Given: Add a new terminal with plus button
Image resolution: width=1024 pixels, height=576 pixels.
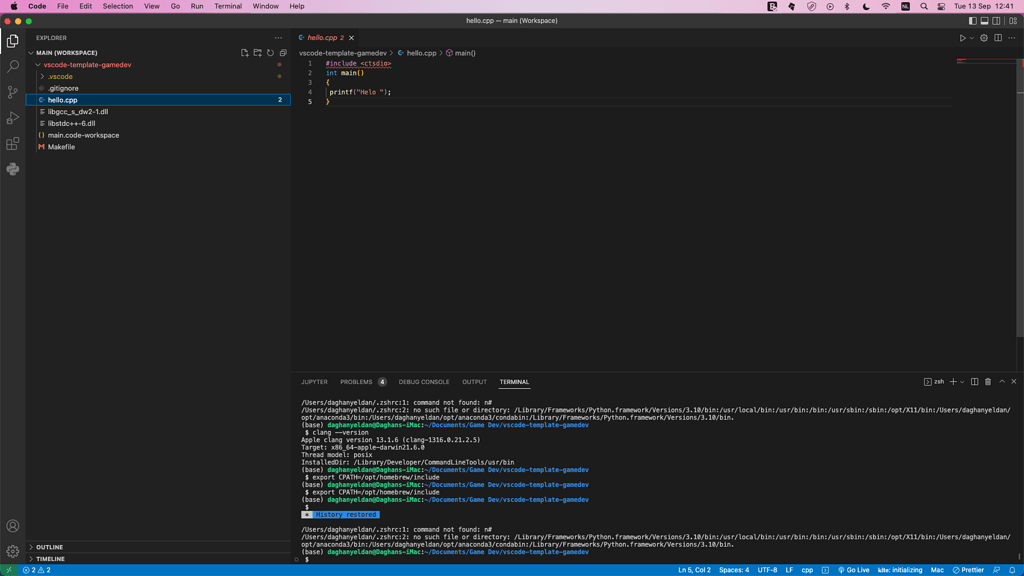Looking at the screenshot, I should [x=953, y=381].
